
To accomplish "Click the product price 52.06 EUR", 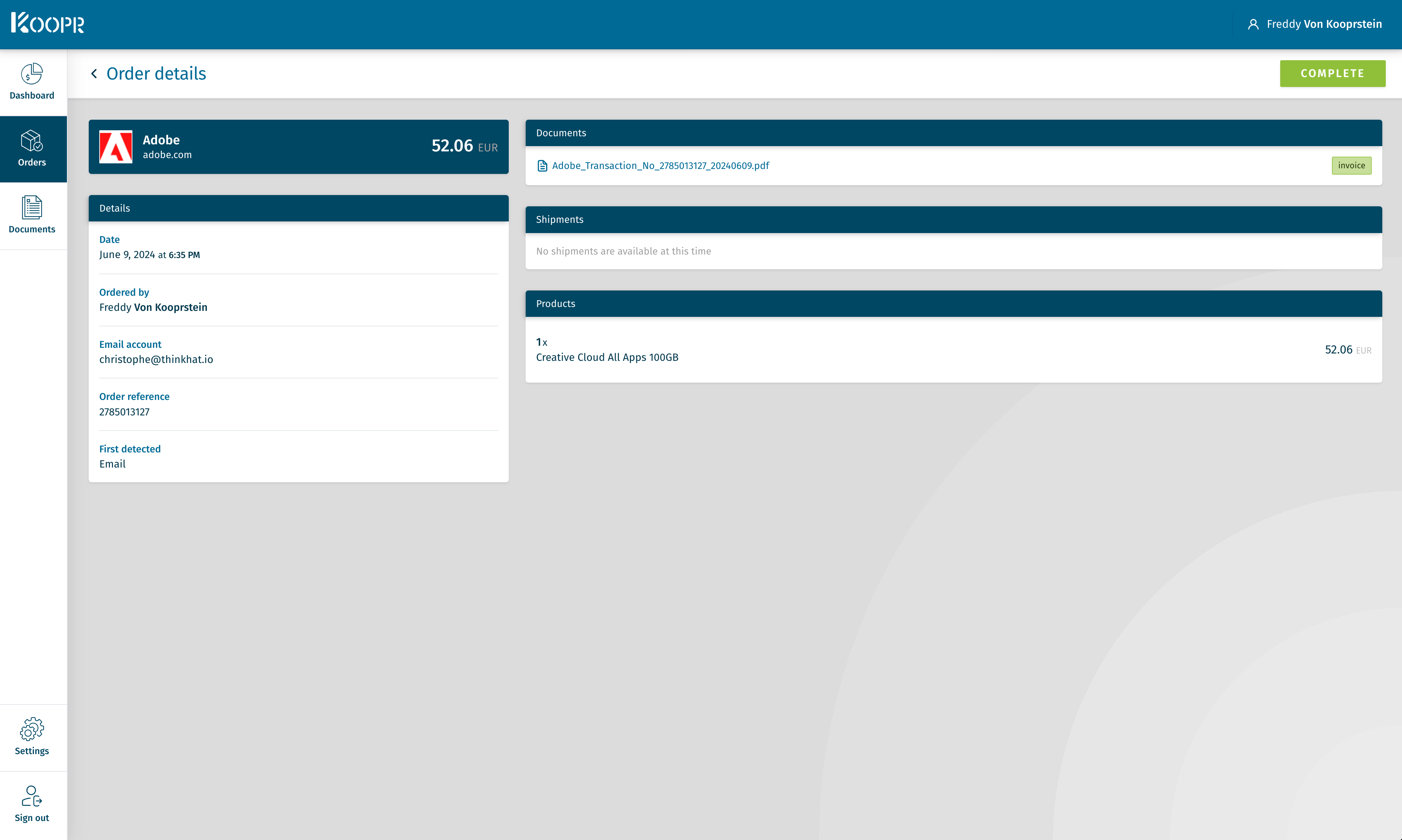I will point(1348,350).
